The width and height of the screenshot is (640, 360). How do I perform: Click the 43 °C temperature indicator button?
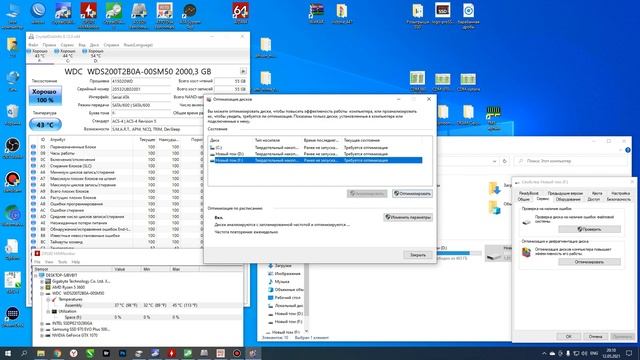click(x=45, y=124)
